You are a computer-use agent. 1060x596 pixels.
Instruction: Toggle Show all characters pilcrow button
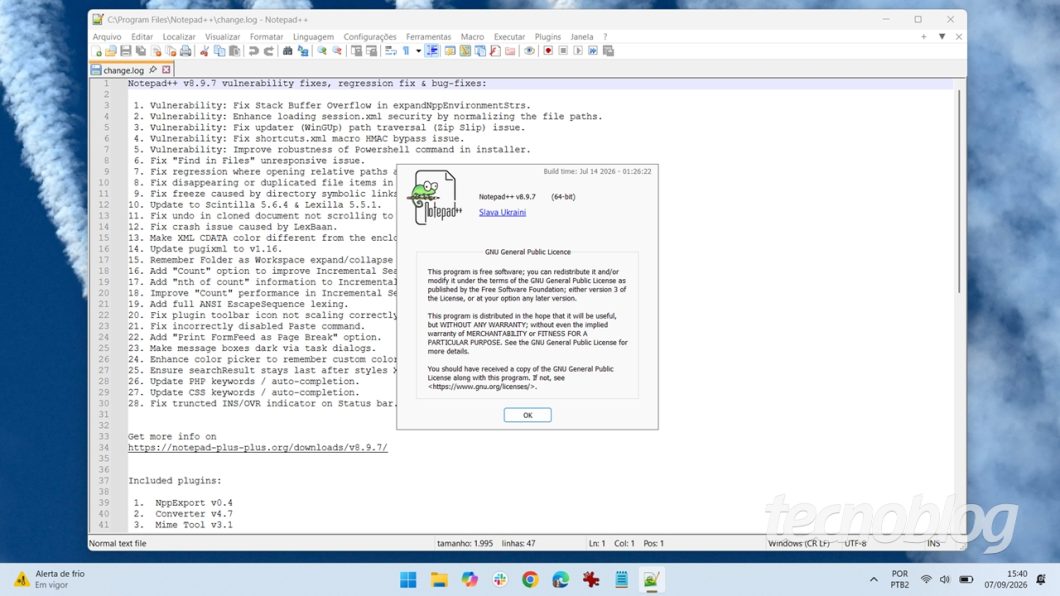pos(406,51)
